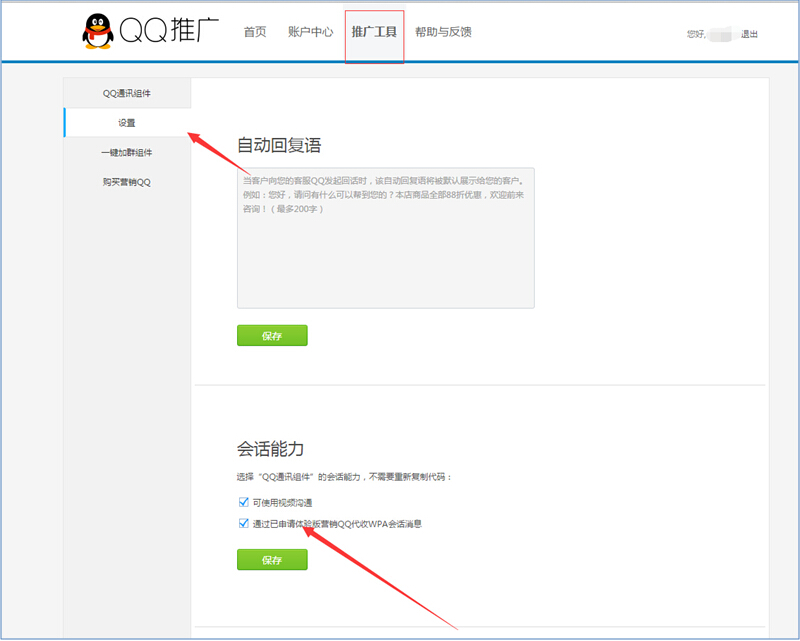
Task: Click inside the 自动回复语 text area
Action: tap(386, 238)
